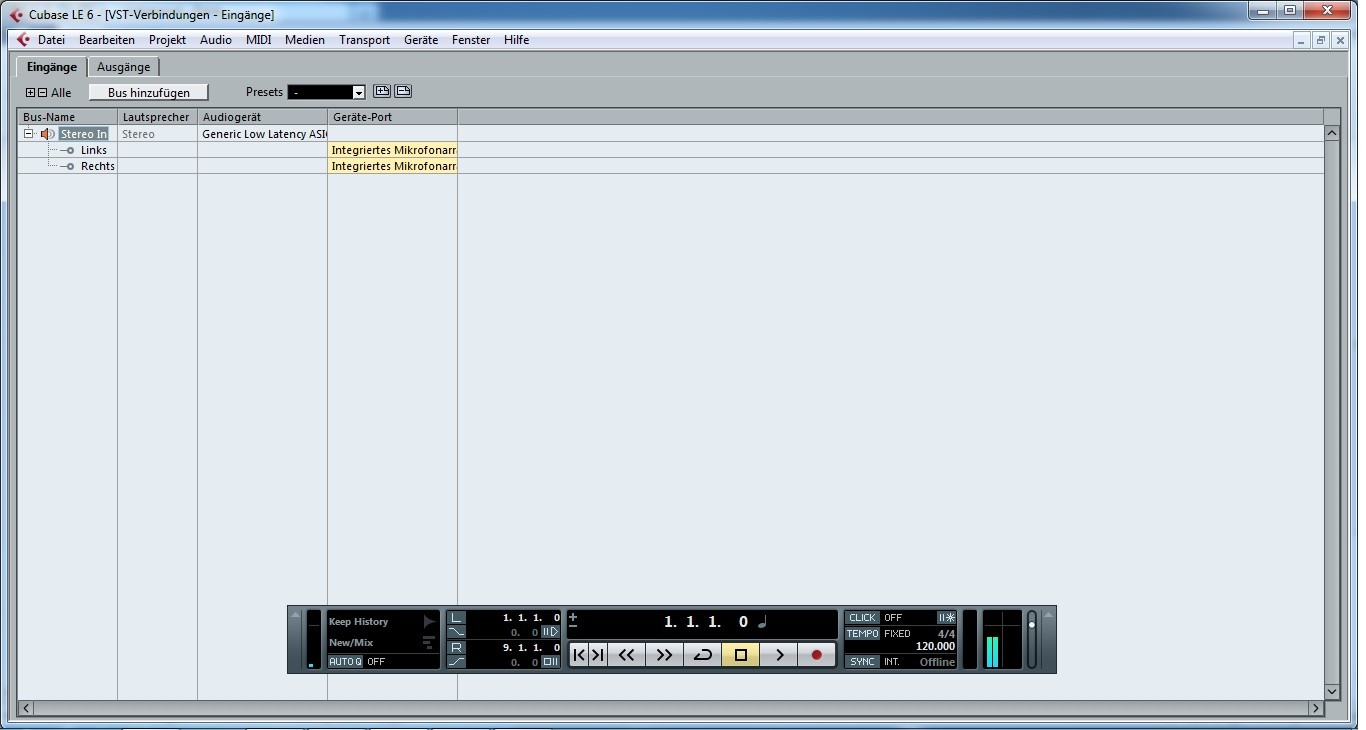Click the Bus hinzufügen button

point(149,92)
